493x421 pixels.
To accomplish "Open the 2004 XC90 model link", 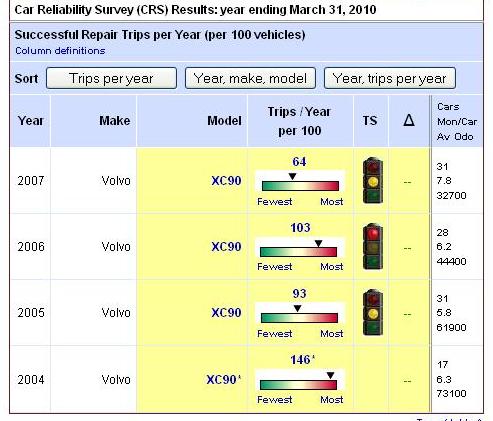I will click(x=224, y=380).
